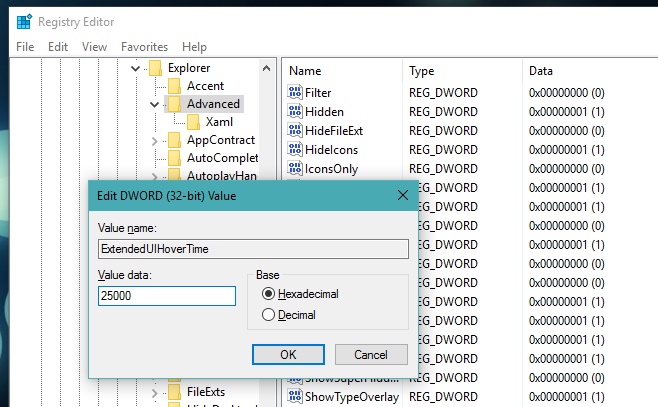The height and width of the screenshot is (407, 658).
Task: Open the View menu
Action: click(x=94, y=47)
